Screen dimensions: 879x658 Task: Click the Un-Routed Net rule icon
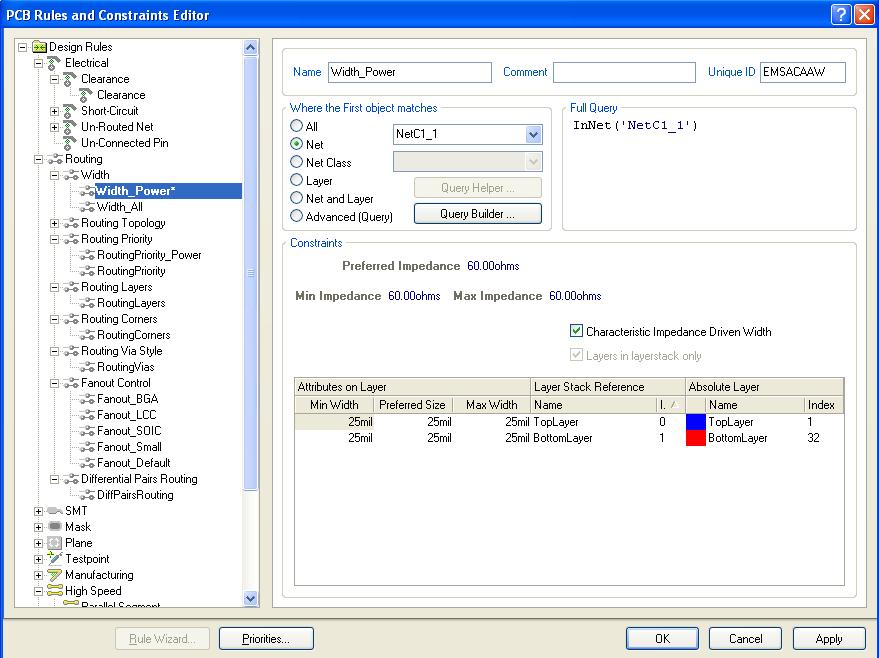[70, 127]
